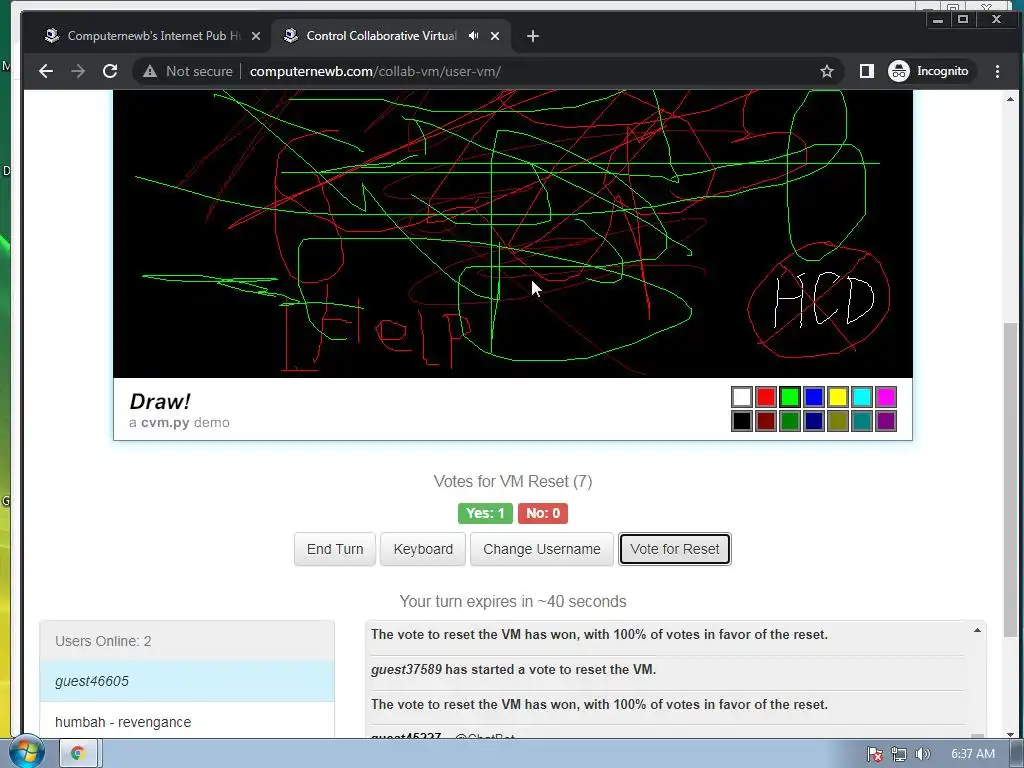Open the network tray icon
Image resolution: width=1024 pixels, height=768 pixels.
coord(899,754)
